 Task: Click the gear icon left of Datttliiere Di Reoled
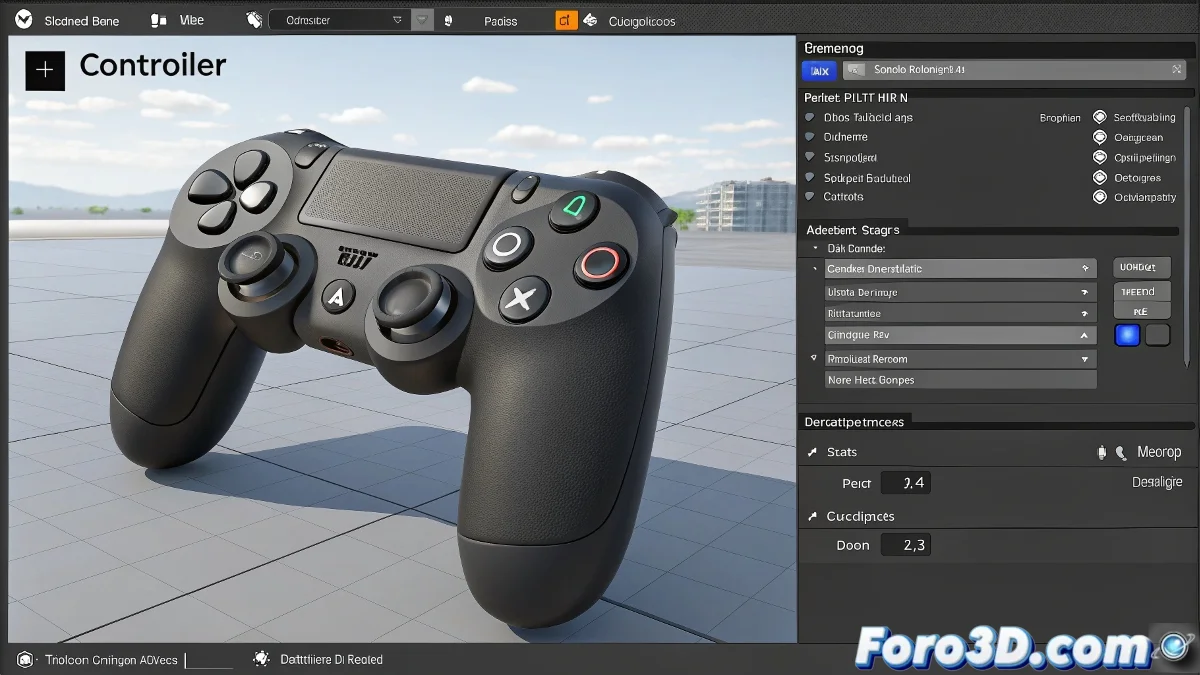pos(262,659)
